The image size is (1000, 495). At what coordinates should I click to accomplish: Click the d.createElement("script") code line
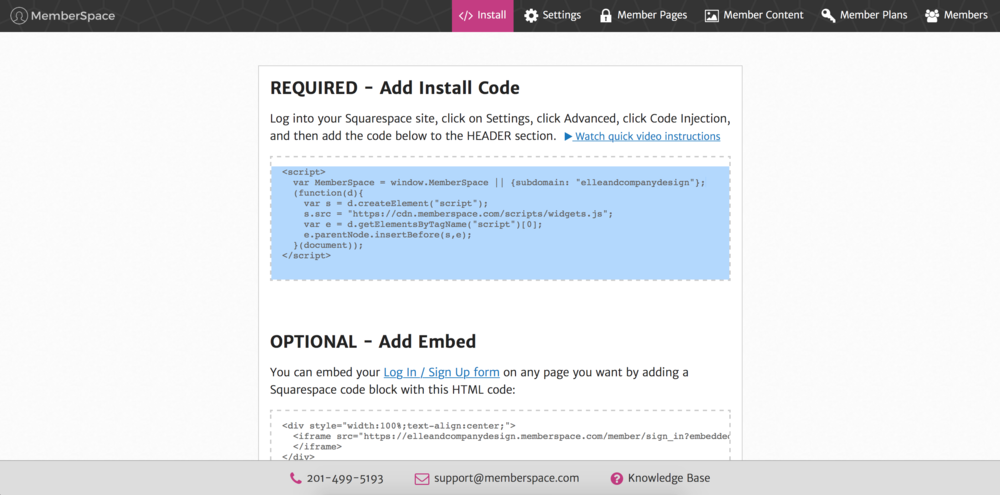(x=395, y=203)
